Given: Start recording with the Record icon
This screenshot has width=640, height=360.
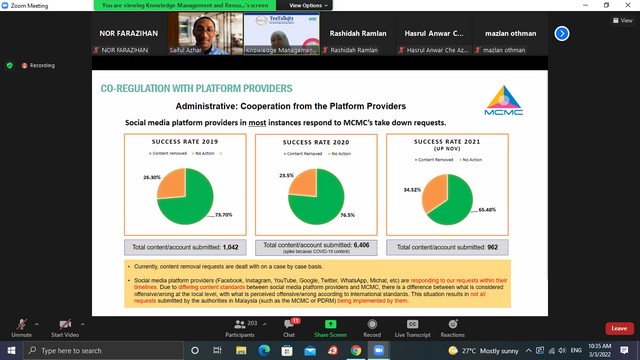Looking at the screenshot, I should [372, 324].
